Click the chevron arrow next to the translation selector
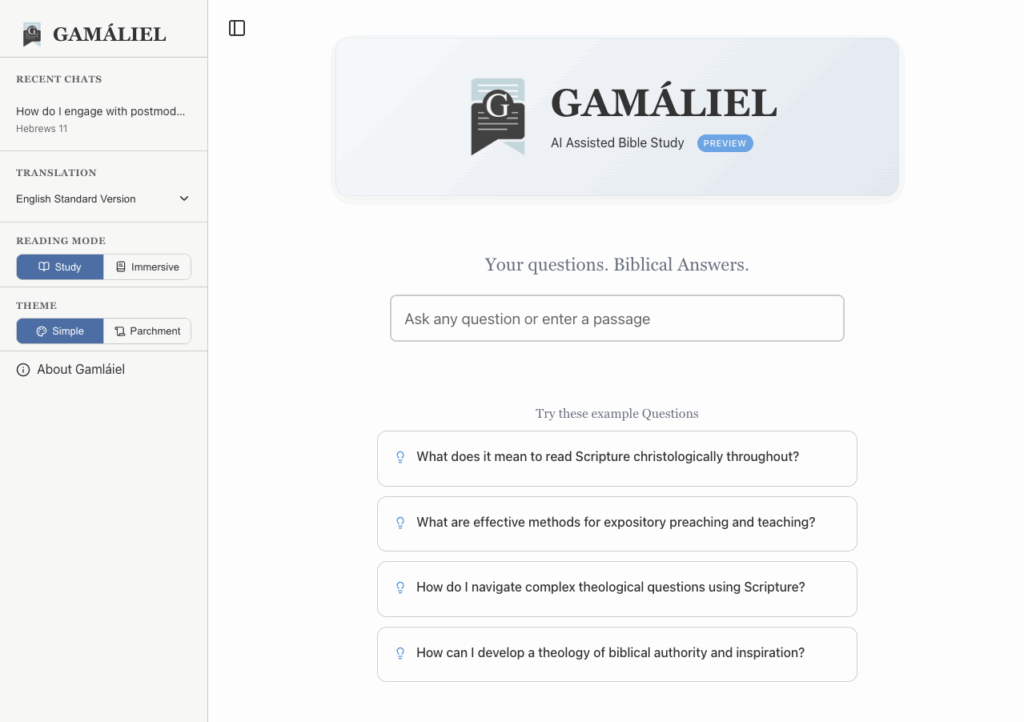 pyautogui.click(x=184, y=199)
